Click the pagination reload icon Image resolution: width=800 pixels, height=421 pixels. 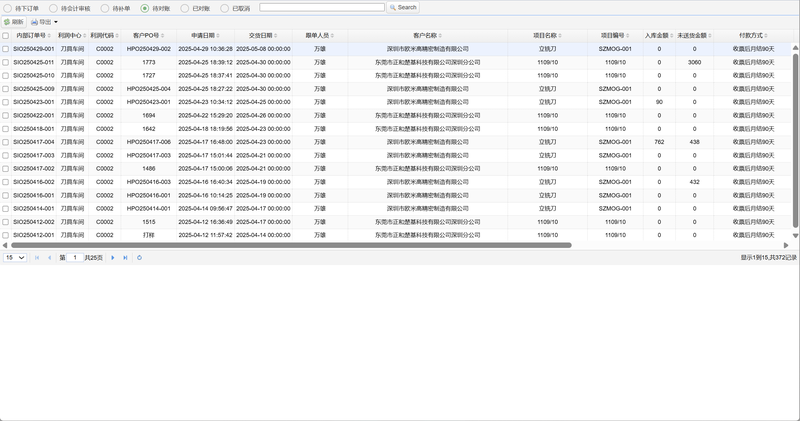click(139, 258)
